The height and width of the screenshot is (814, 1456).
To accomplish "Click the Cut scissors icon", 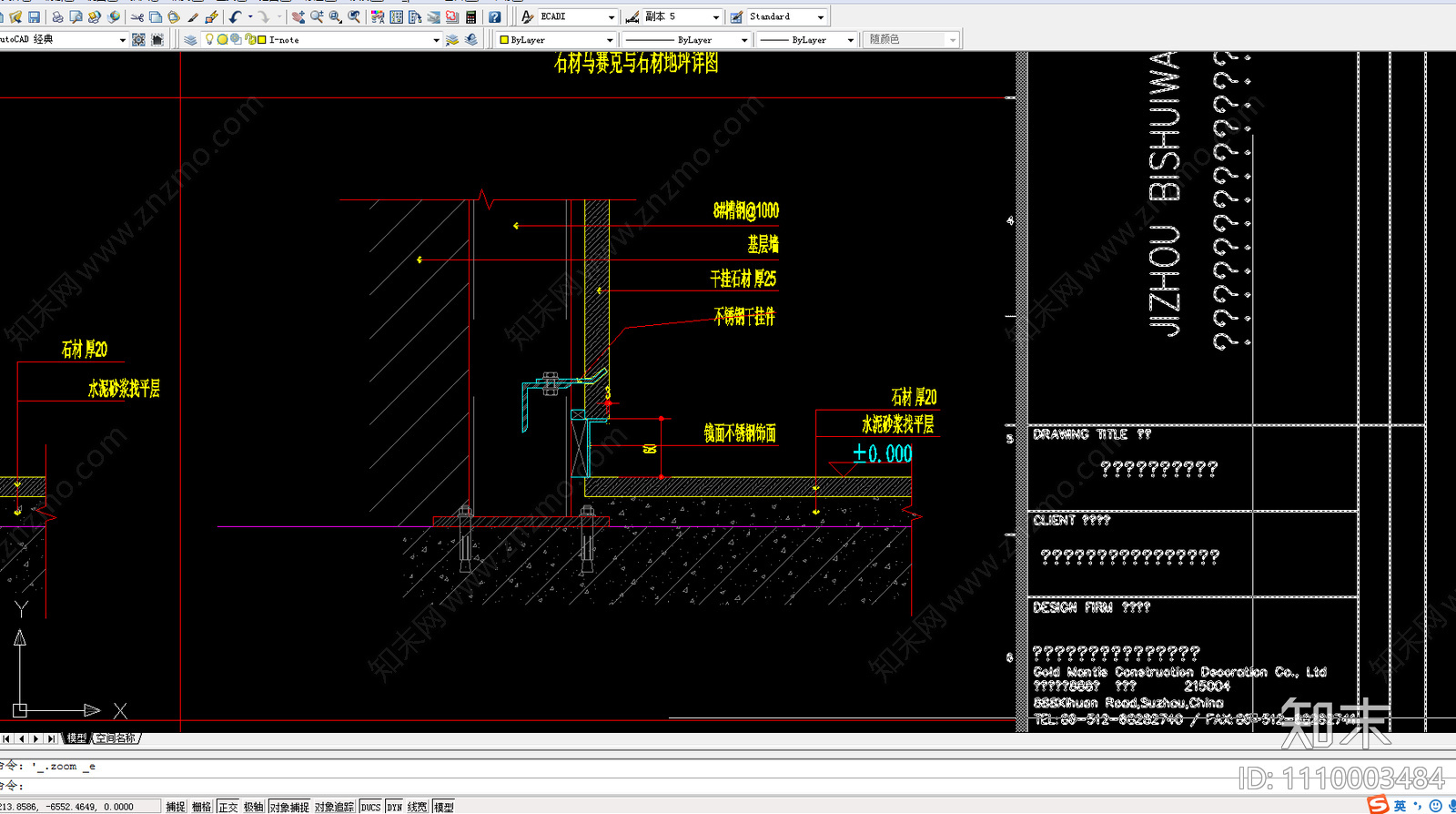I will pyautogui.click(x=137, y=17).
